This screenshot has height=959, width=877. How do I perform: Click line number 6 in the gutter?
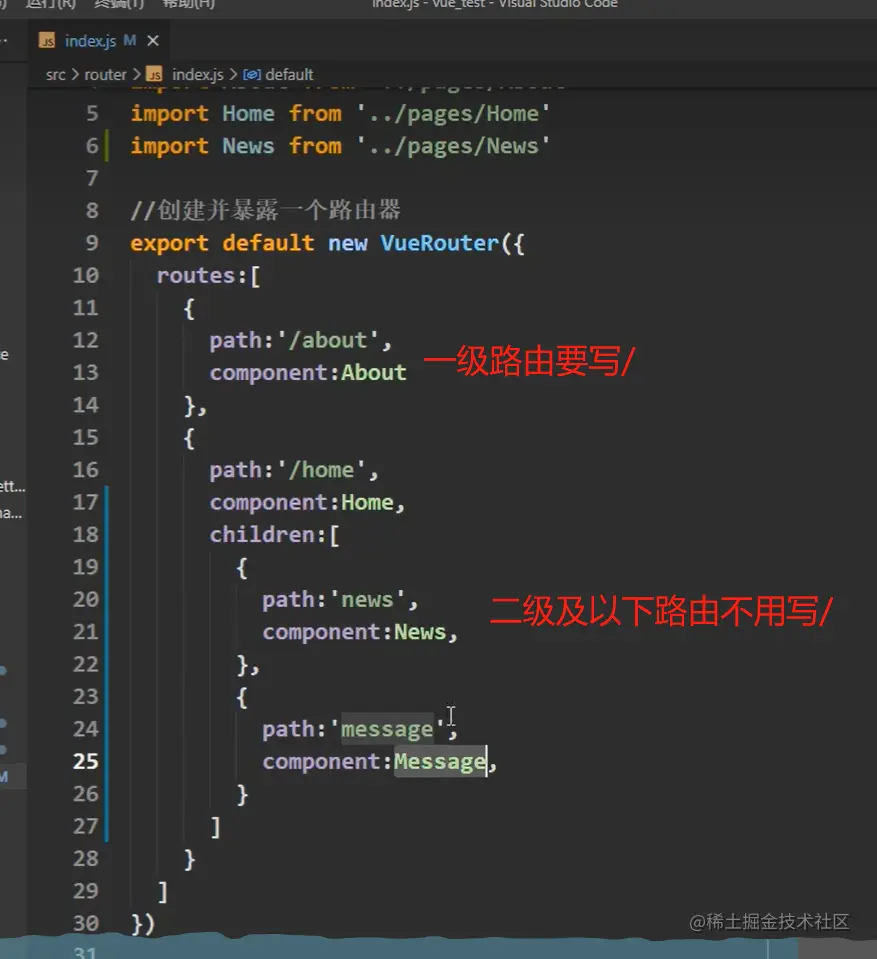click(x=92, y=146)
